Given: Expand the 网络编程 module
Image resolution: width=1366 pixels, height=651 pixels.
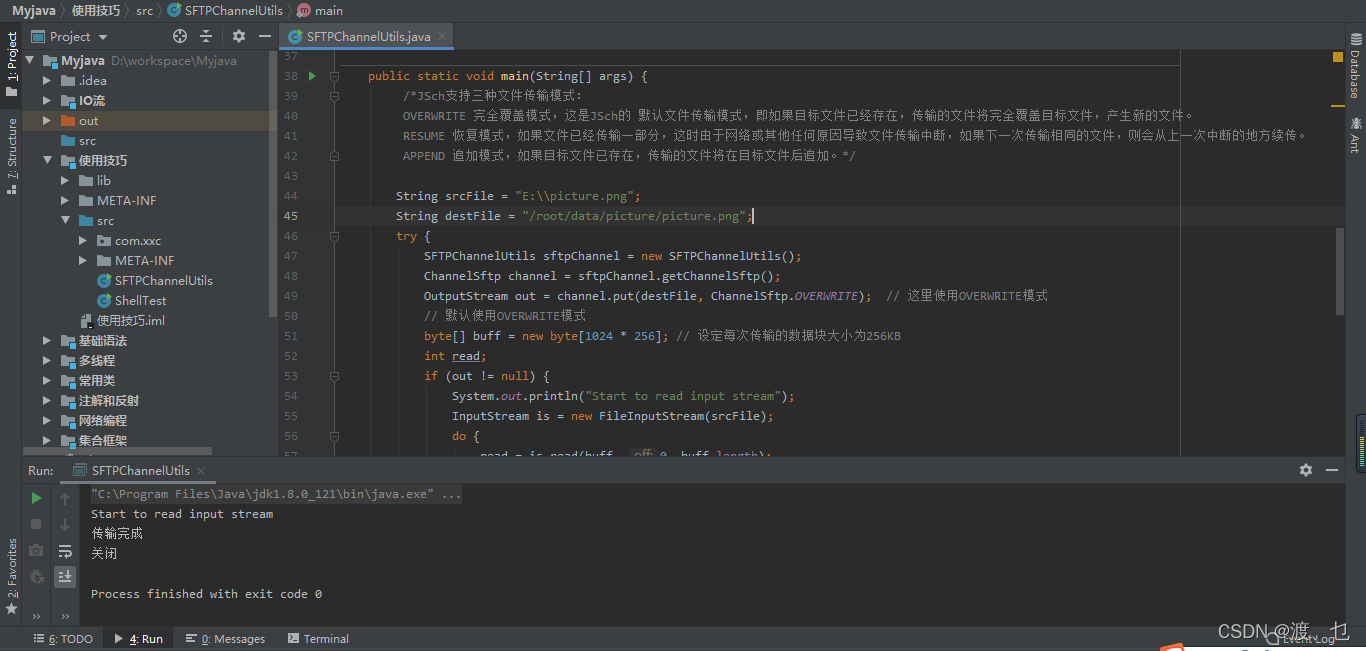Looking at the screenshot, I should coord(48,421).
